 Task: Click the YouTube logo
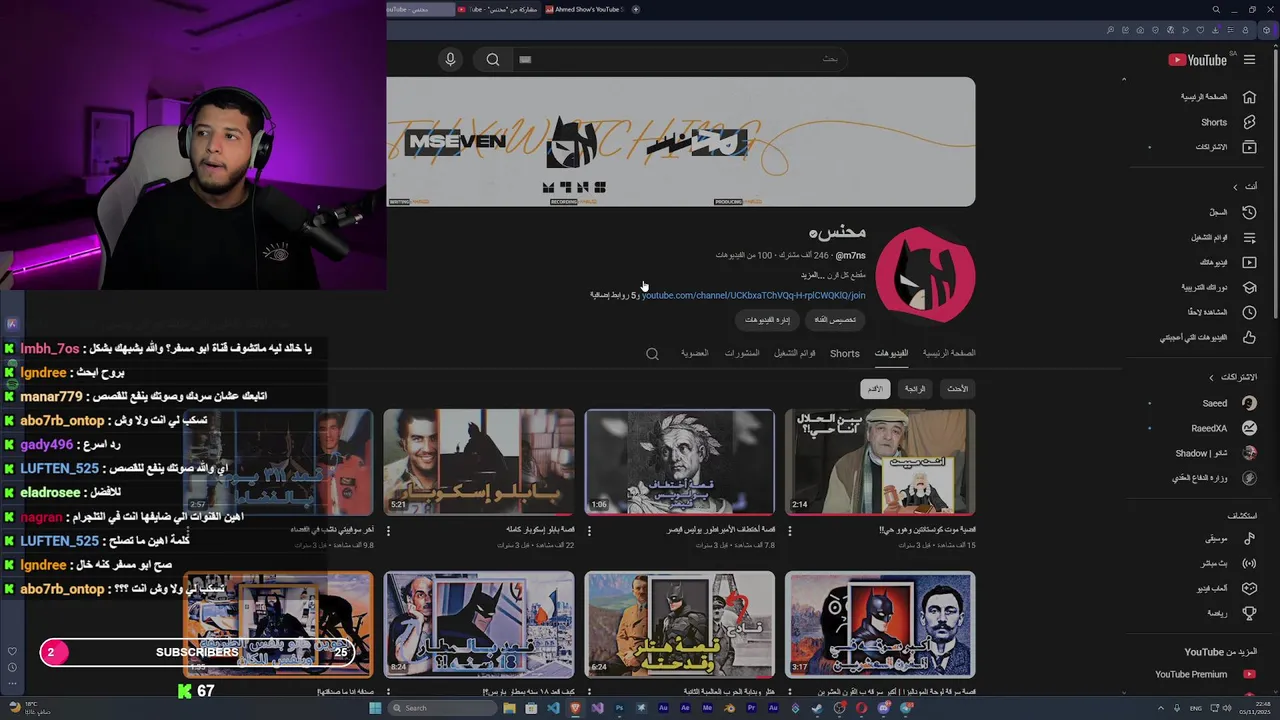coord(1197,60)
